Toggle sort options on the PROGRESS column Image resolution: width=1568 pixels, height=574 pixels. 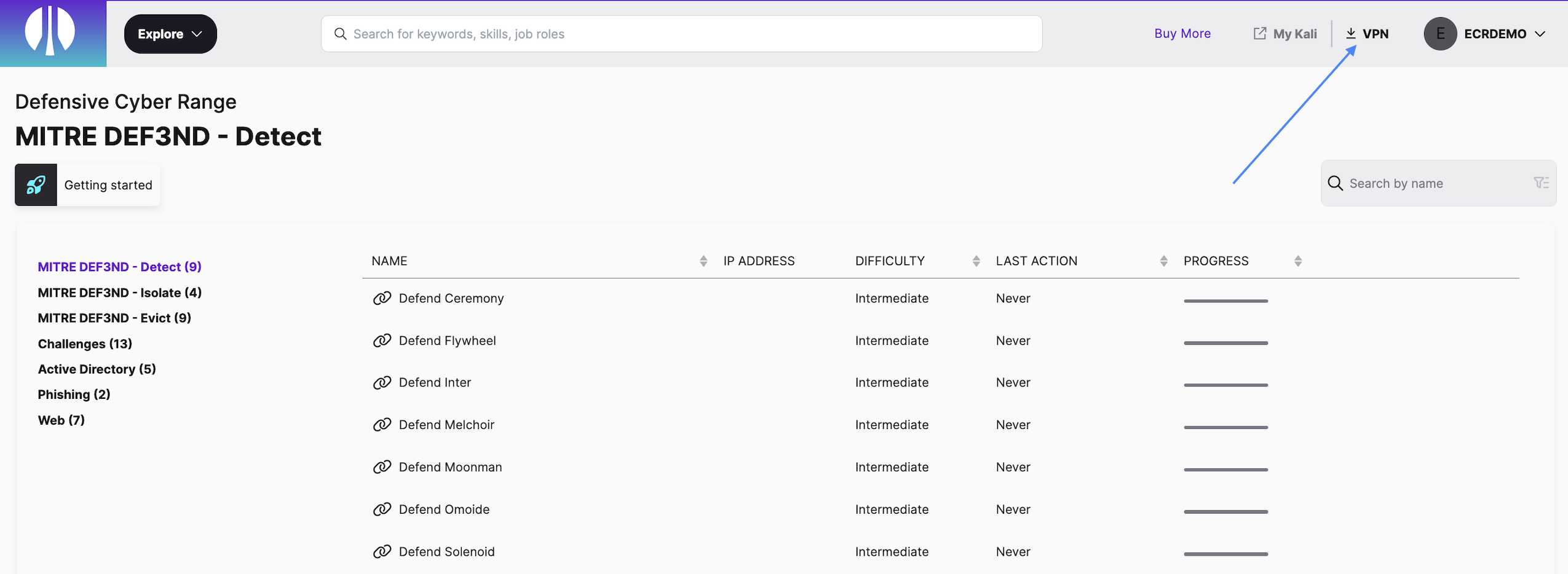tap(1297, 261)
